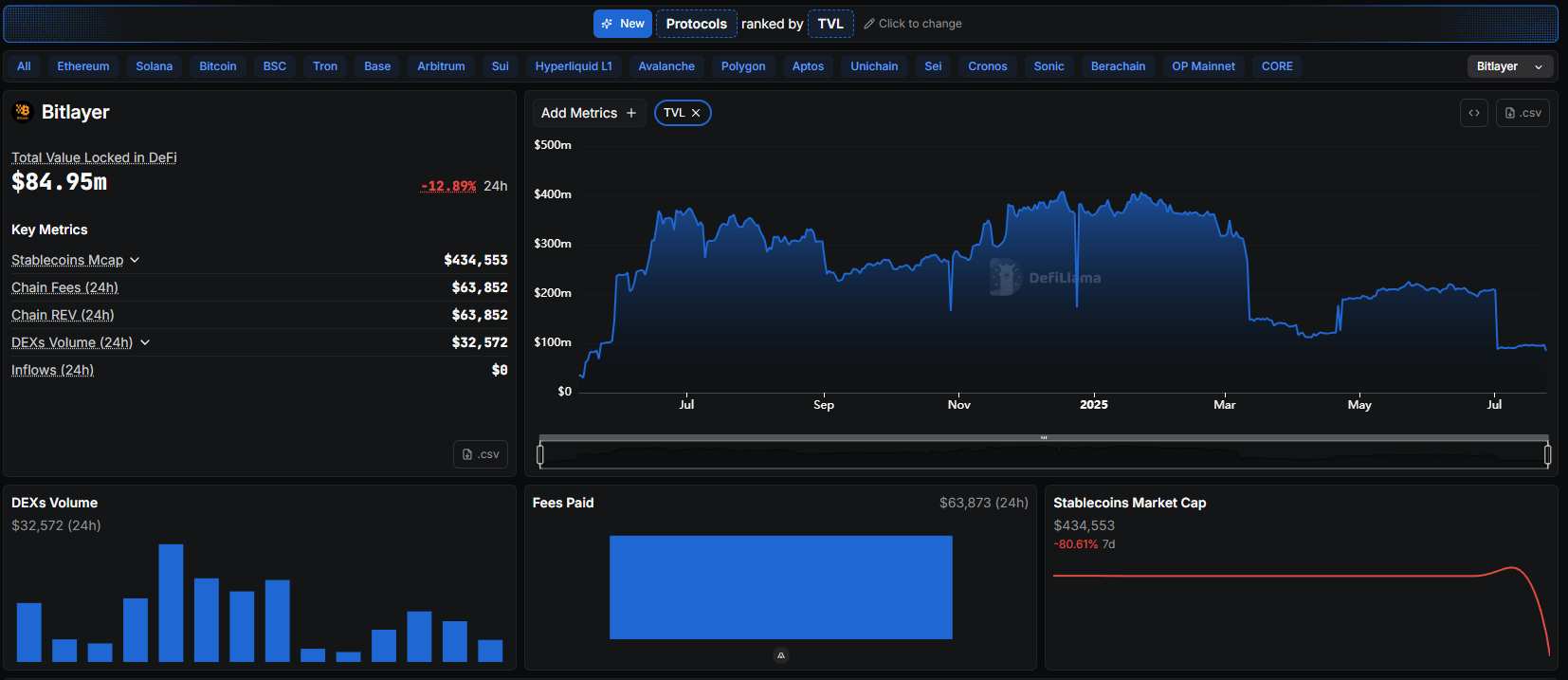Download key metrics .csv file
This screenshot has height=680, width=1568.
[481, 454]
